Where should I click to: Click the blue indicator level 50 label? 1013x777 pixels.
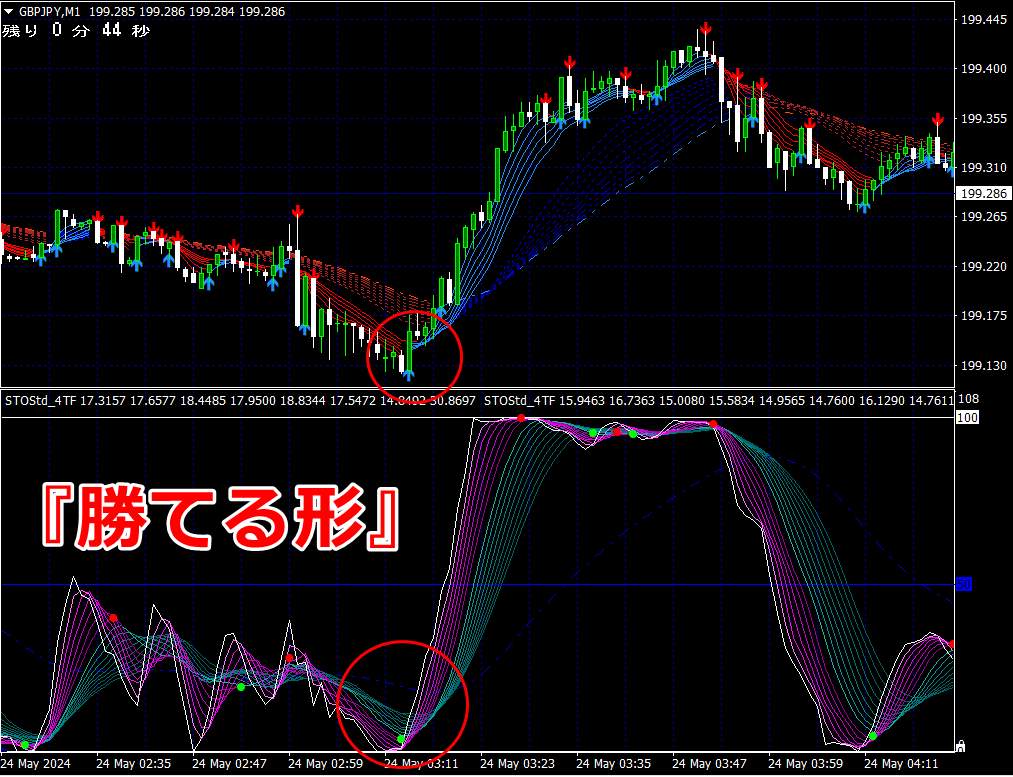964,585
